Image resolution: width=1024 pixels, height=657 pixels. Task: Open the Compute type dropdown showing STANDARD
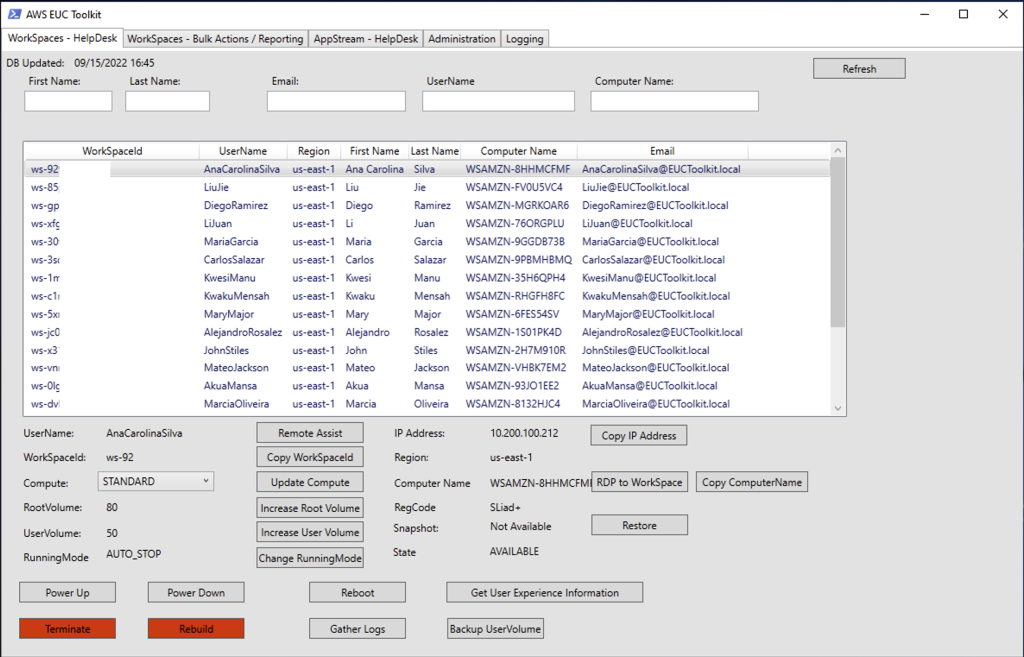155,481
